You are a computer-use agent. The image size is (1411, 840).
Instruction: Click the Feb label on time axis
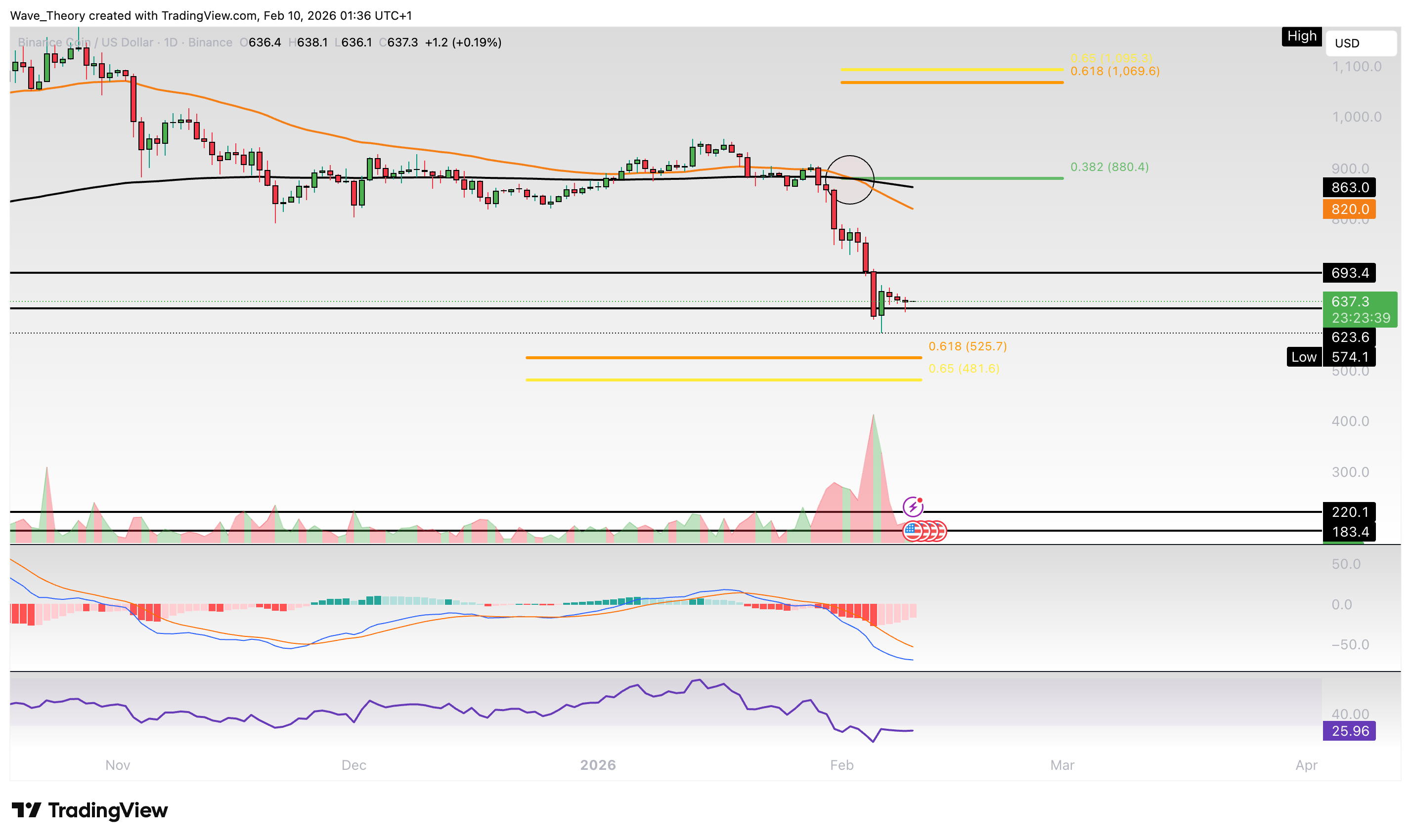tap(841, 765)
